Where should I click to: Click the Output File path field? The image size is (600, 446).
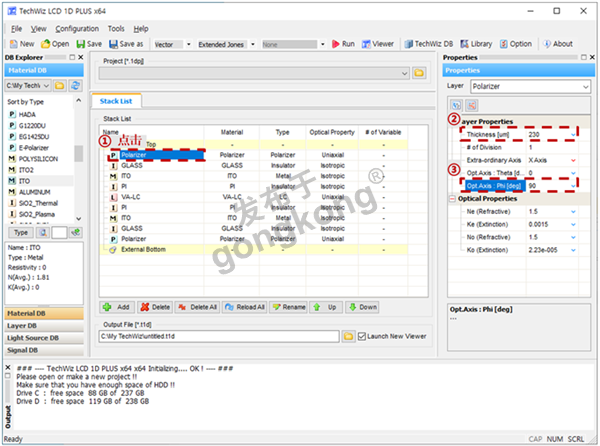219,336
